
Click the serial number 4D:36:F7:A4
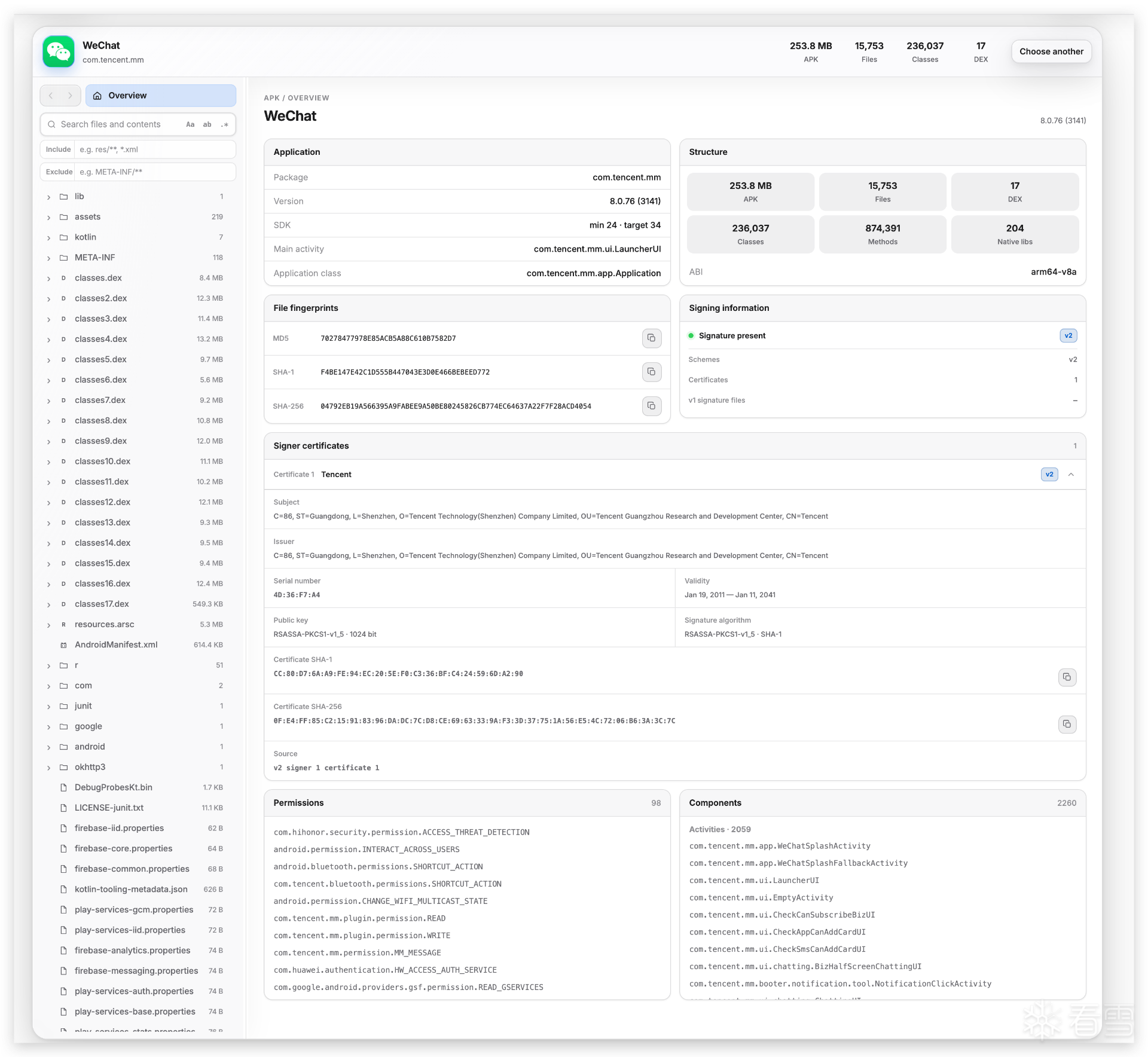pyautogui.click(x=297, y=595)
